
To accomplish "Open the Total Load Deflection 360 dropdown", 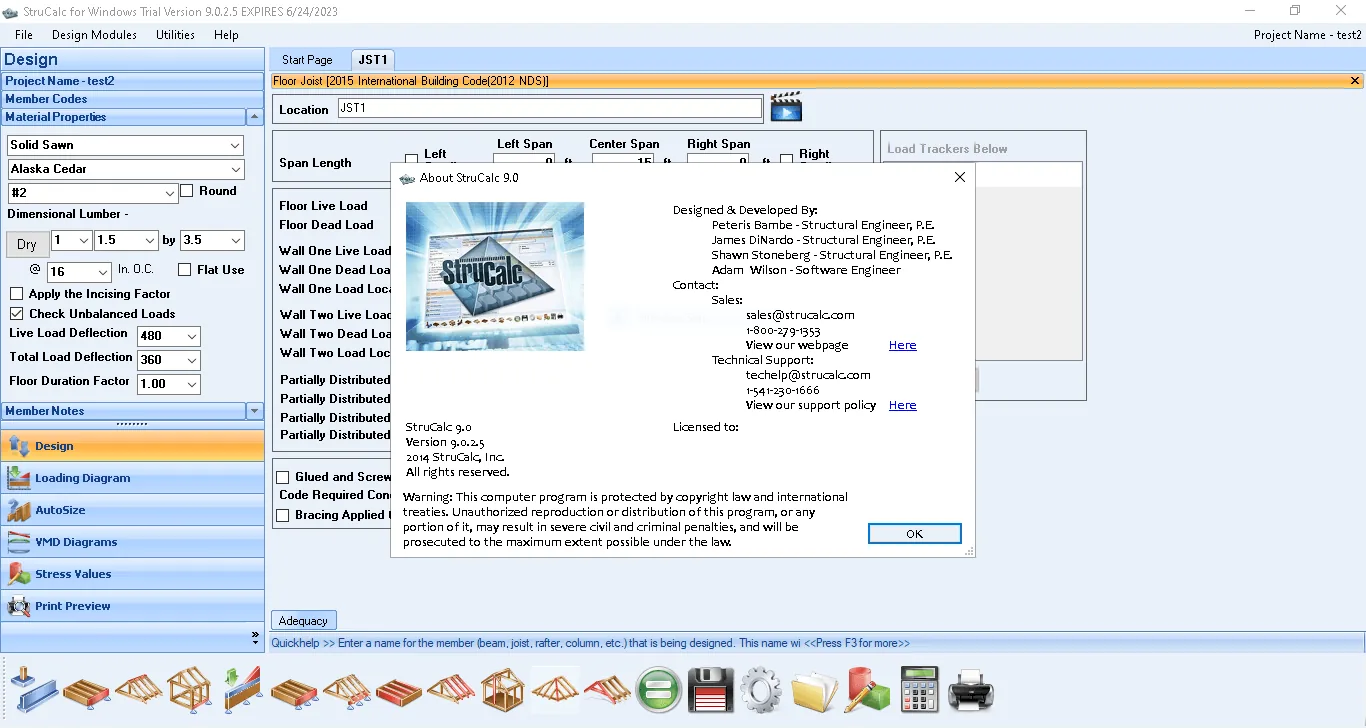I will [x=192, y=360].
